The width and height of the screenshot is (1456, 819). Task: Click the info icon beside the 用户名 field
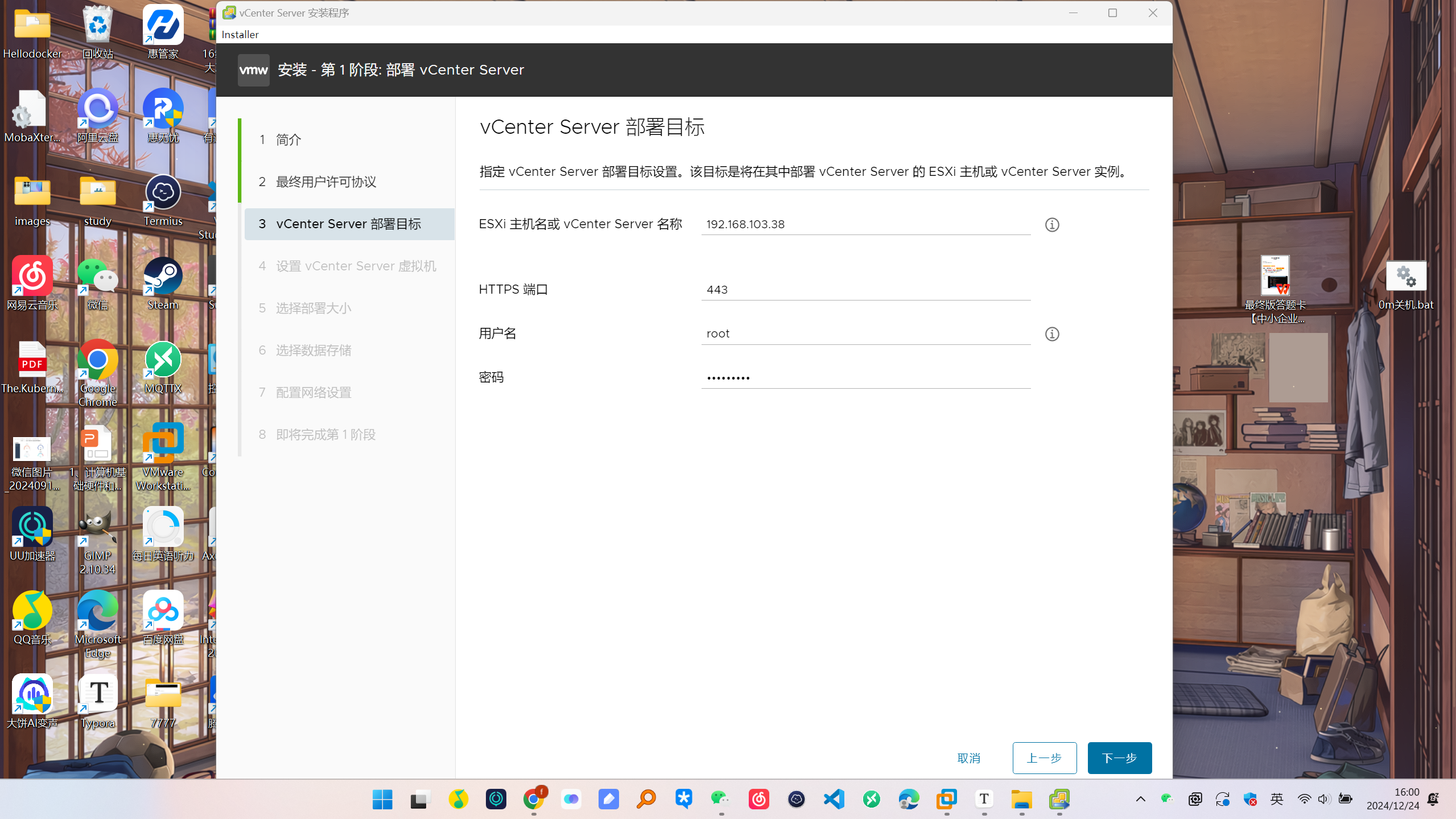click(x=1052, y=334)
